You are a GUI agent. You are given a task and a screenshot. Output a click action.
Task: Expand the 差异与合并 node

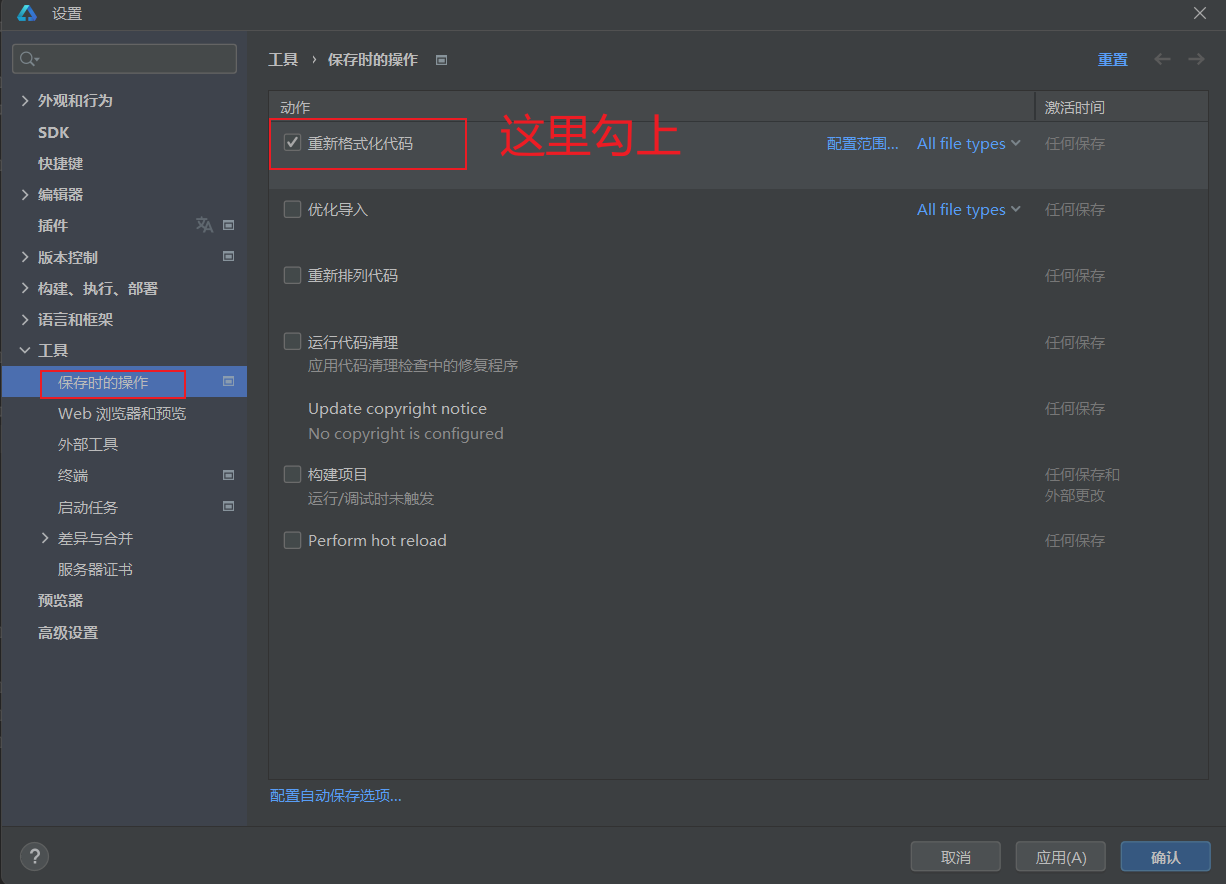[44, 538]
